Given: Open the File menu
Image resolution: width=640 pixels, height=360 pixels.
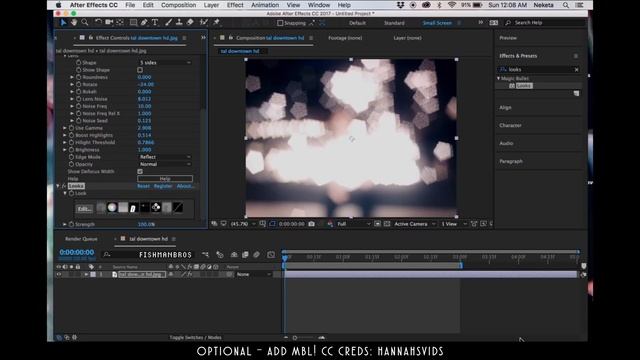Looking at the screenshot, I should click(130, 5).
